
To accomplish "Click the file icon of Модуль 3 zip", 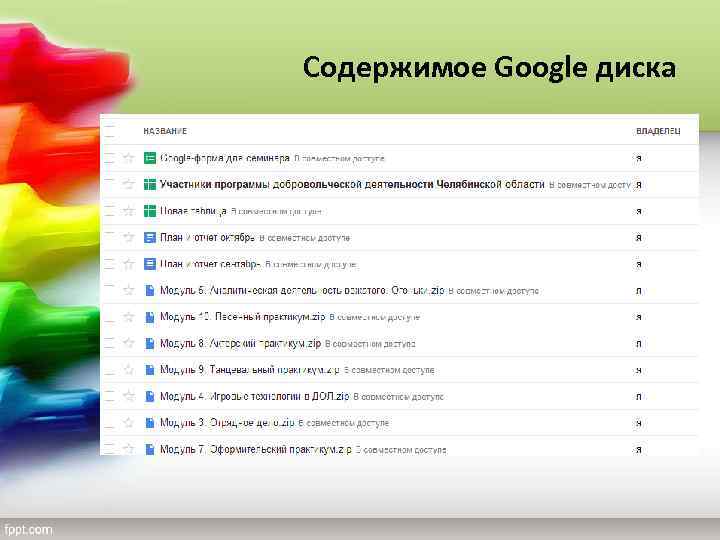I will pos(150,422).
